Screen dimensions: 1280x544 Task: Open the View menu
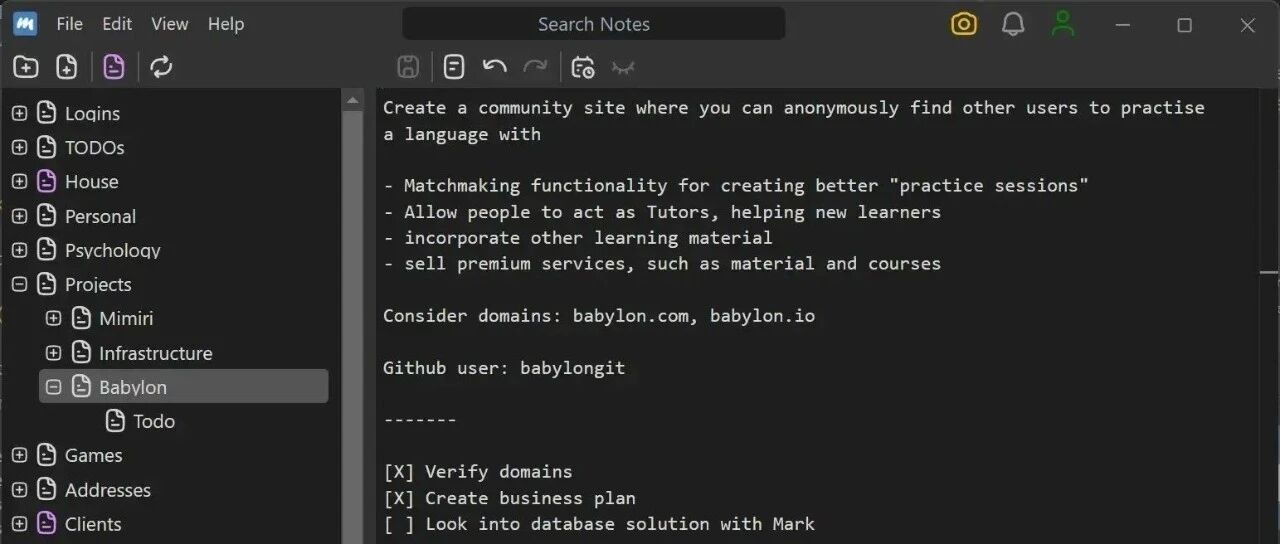[x=170, y=24]
